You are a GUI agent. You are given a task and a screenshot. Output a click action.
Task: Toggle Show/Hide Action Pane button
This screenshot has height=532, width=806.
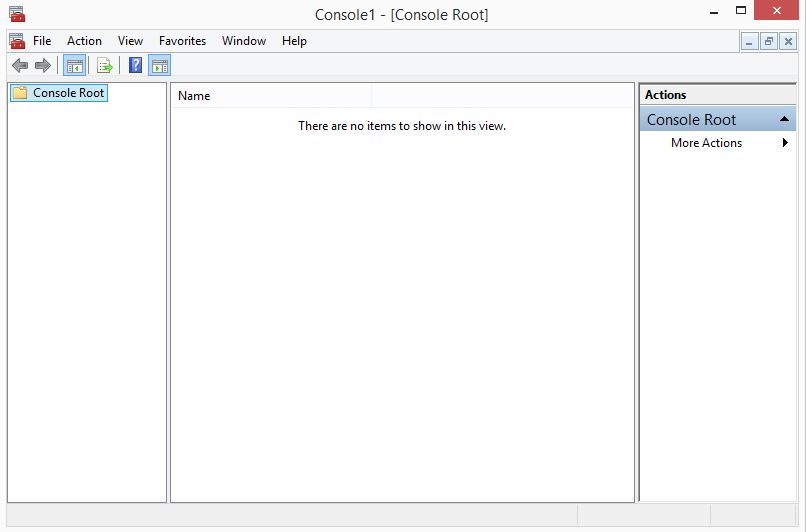point(159,65)
